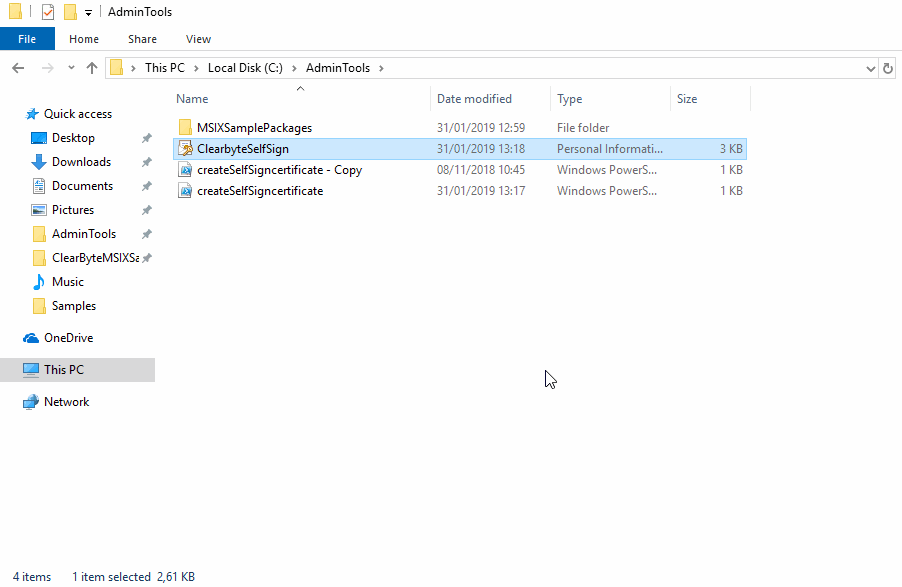Switch to the Share ribbon tab
Viewport: 902px width, 587px height.
[142, 39]
